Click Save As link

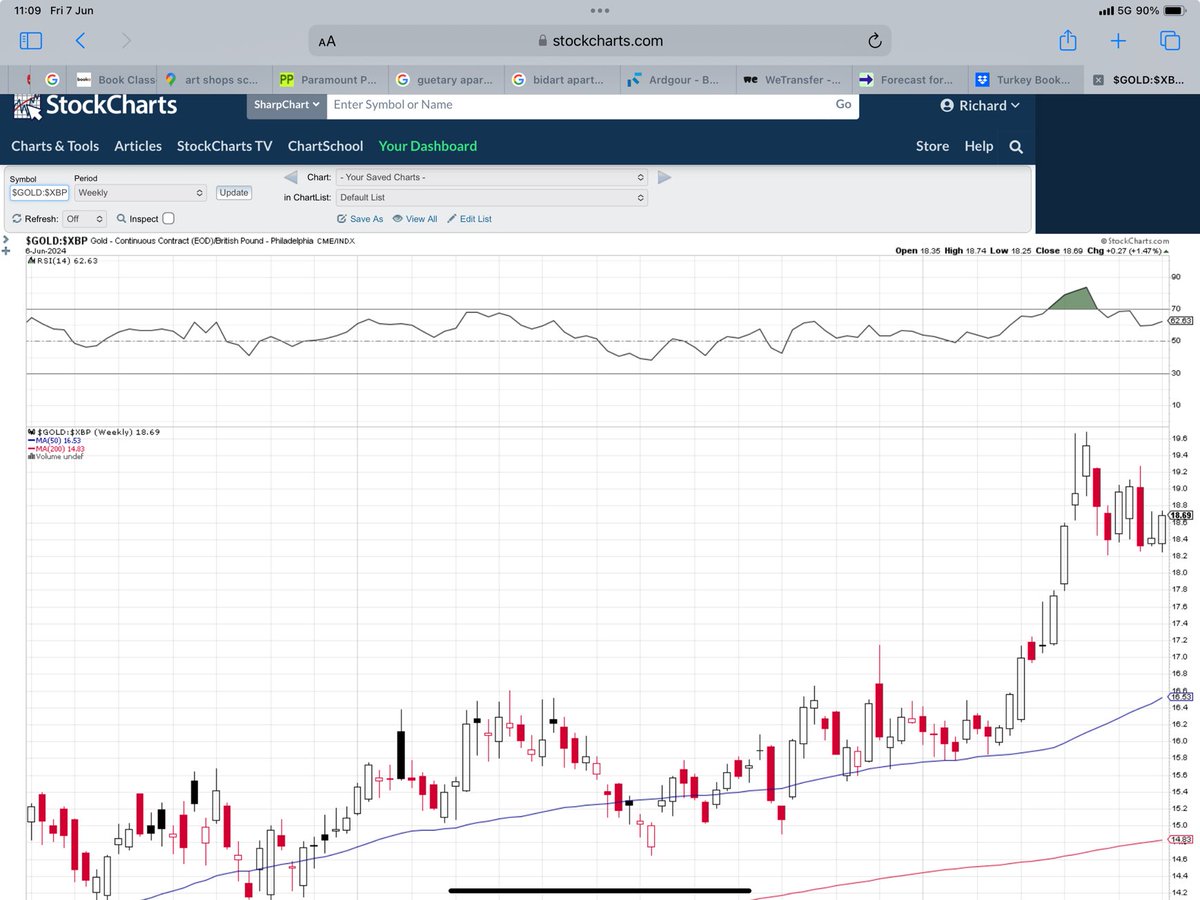[x=360, y=219]
